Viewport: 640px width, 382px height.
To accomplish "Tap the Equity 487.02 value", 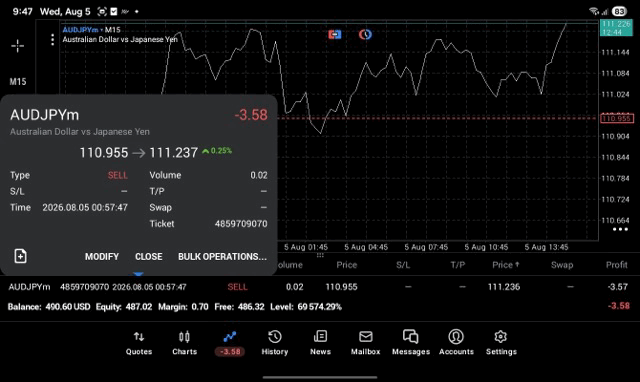I will point(139,306).
